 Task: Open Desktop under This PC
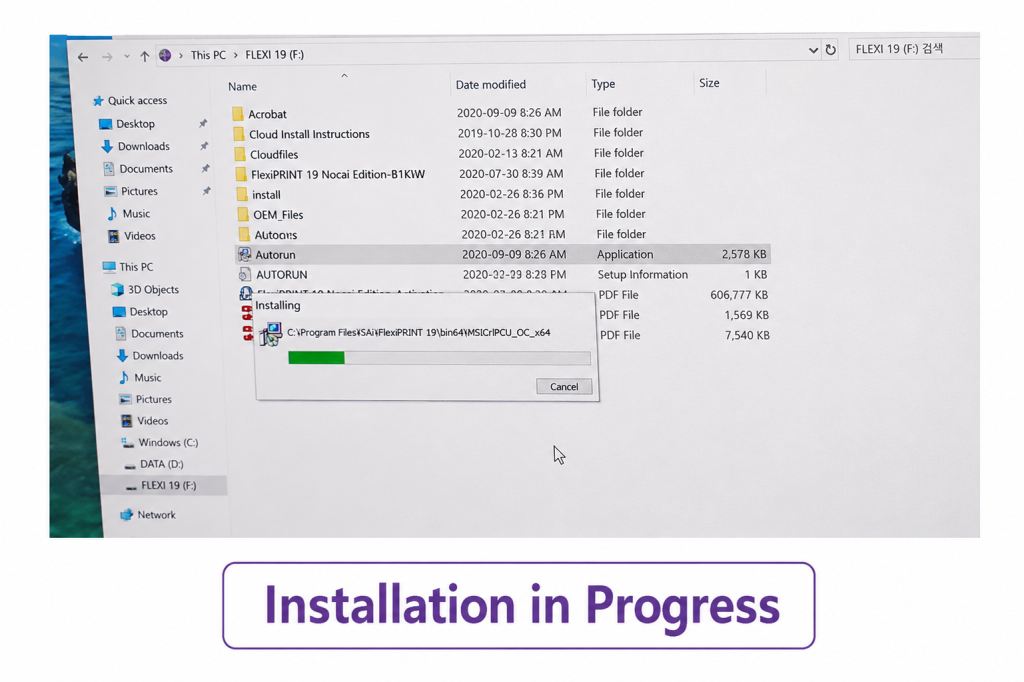coord(140,312)
